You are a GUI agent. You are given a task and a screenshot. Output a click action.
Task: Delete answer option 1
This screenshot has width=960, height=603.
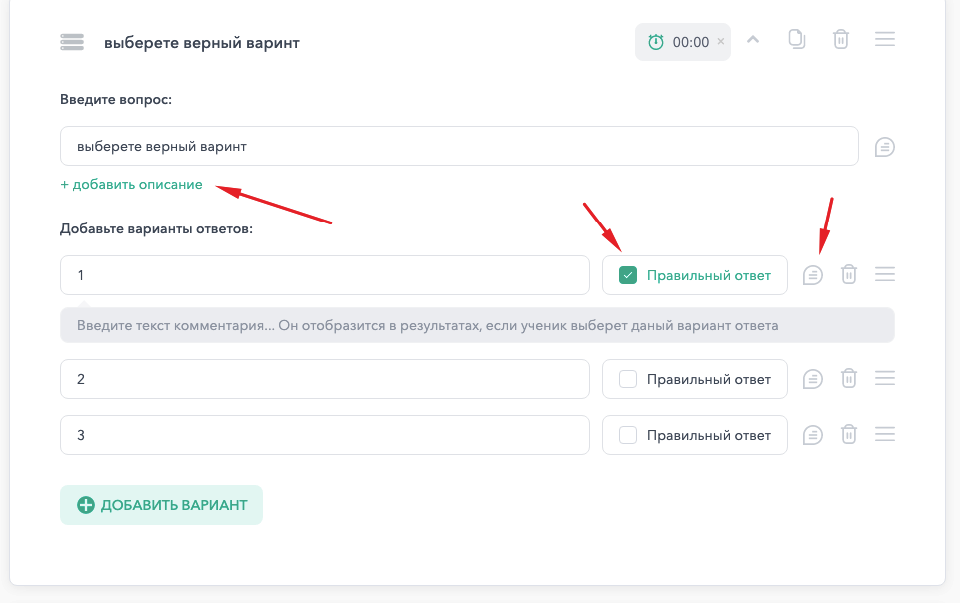coord(849,274)
